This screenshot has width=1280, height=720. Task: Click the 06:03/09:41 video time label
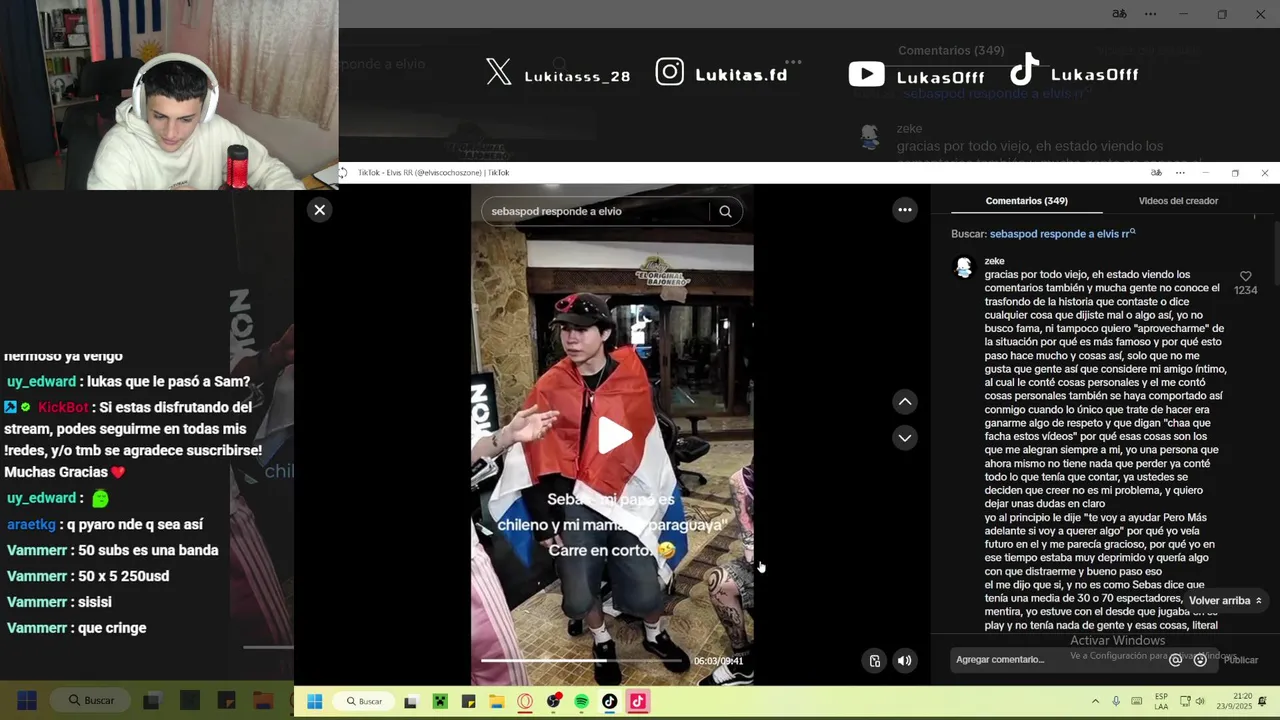point(718,661)
